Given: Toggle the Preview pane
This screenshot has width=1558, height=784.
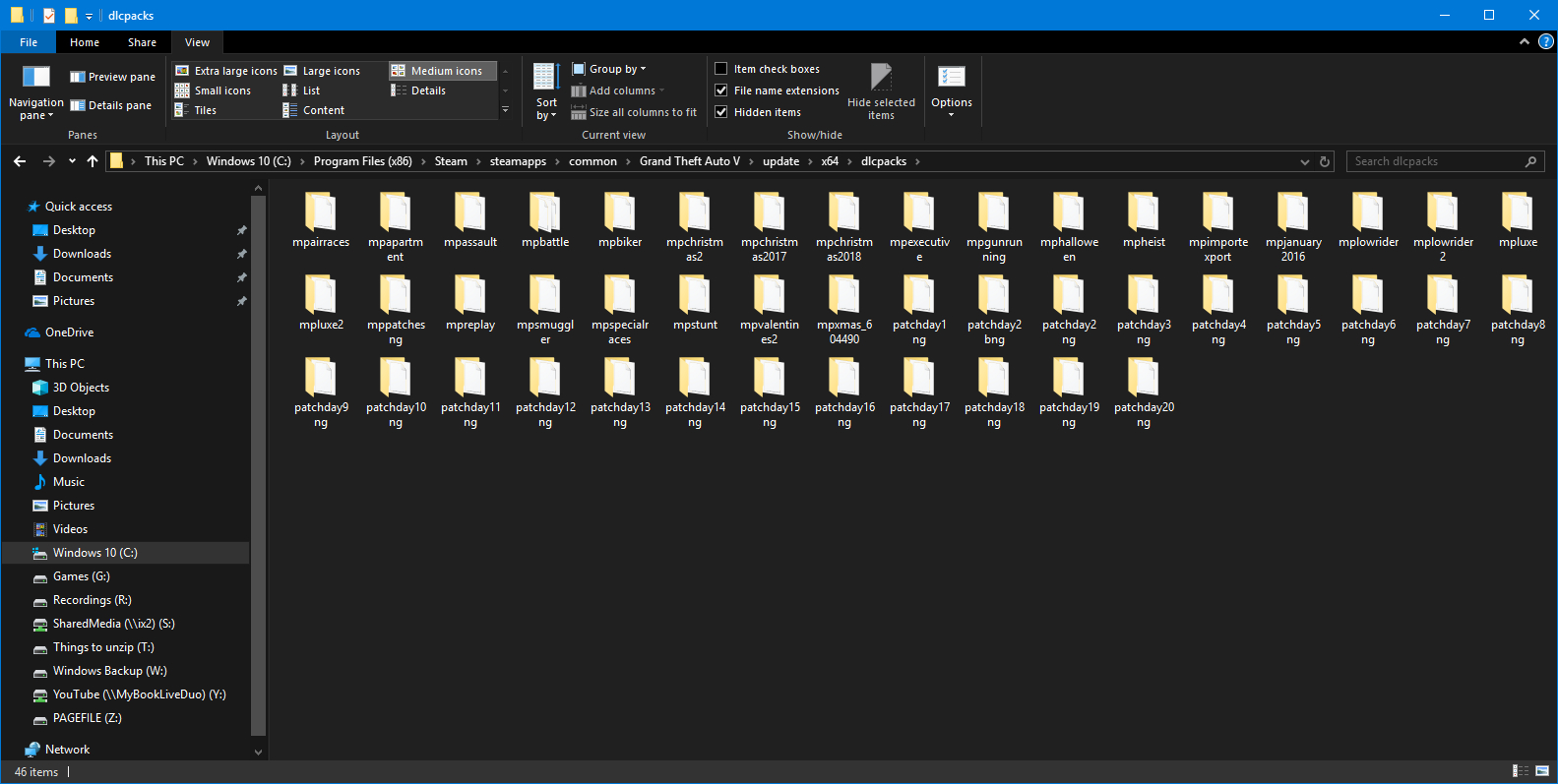Looking at the screenshot, I should click(112, 77).
